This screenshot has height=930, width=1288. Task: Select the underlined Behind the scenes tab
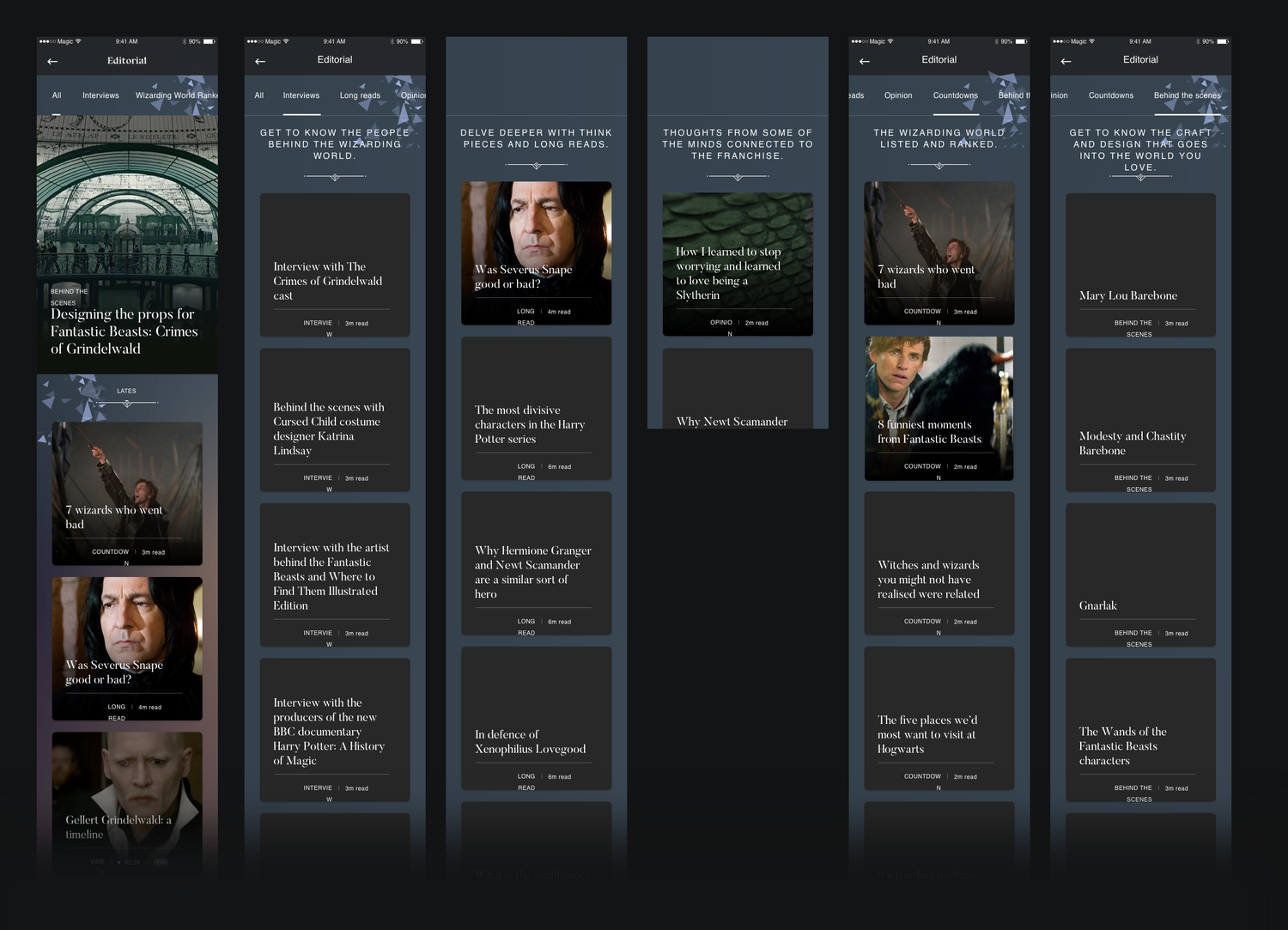tap(1188, 95)
